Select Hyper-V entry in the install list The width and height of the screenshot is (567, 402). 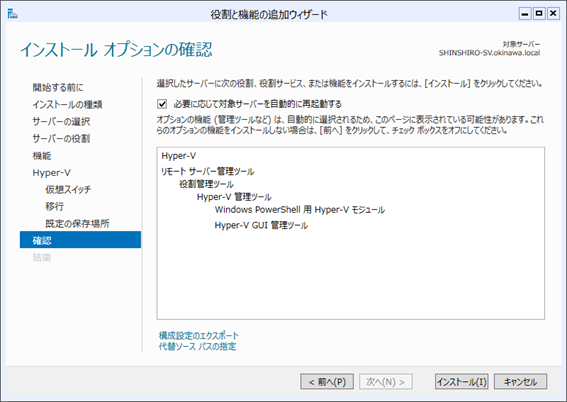[x=179, y=156]
